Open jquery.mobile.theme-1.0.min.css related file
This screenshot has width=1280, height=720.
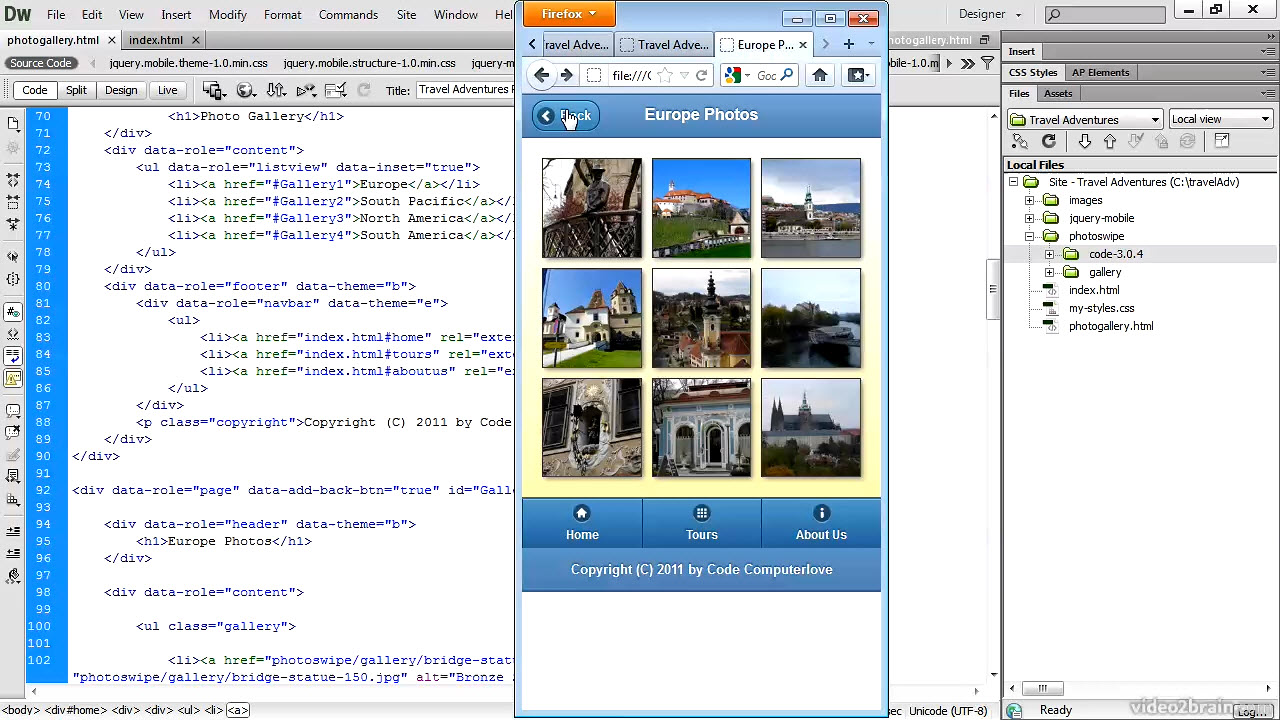(x=189, y=63)
